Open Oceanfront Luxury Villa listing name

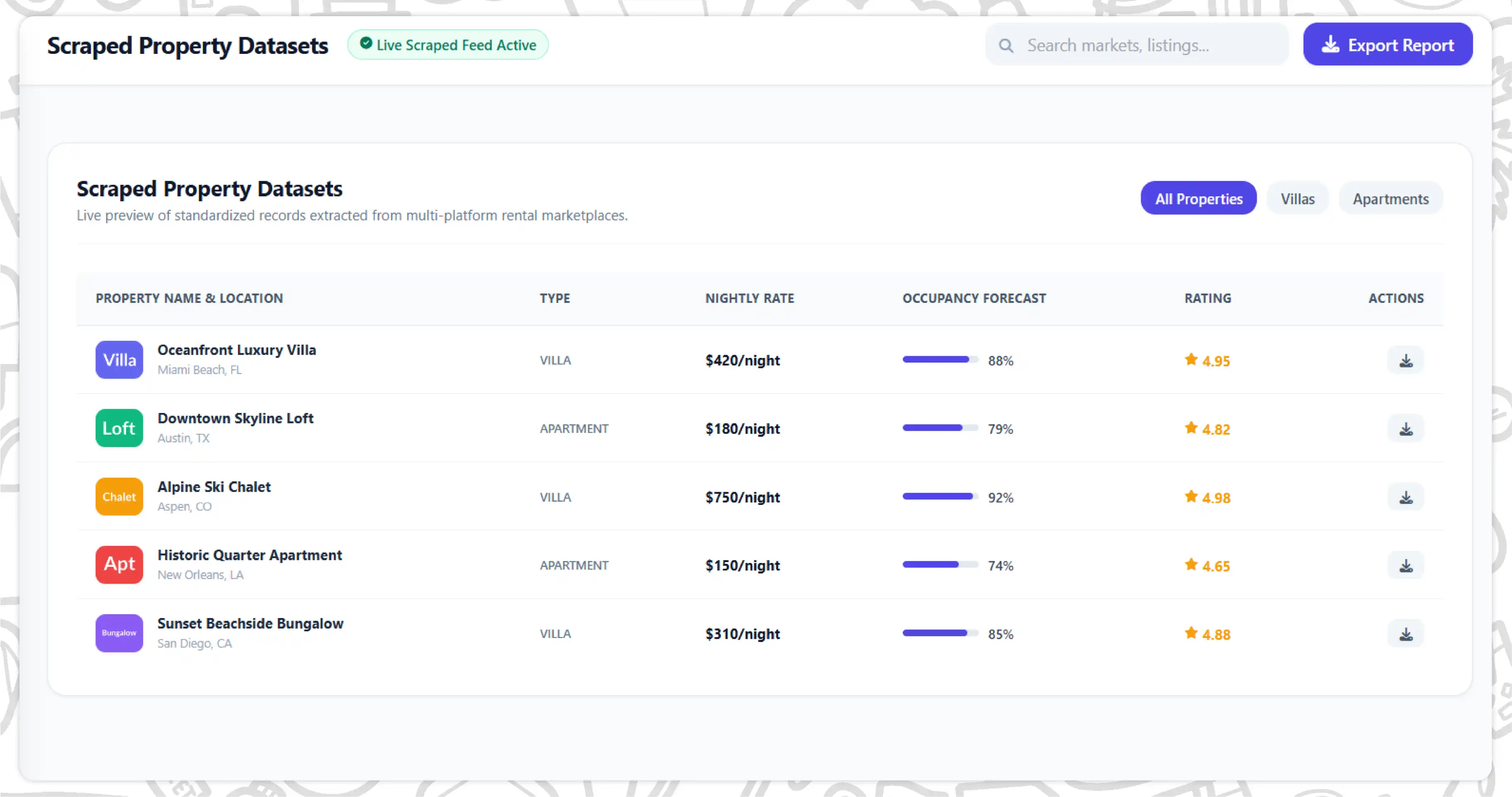click(237, 350)
